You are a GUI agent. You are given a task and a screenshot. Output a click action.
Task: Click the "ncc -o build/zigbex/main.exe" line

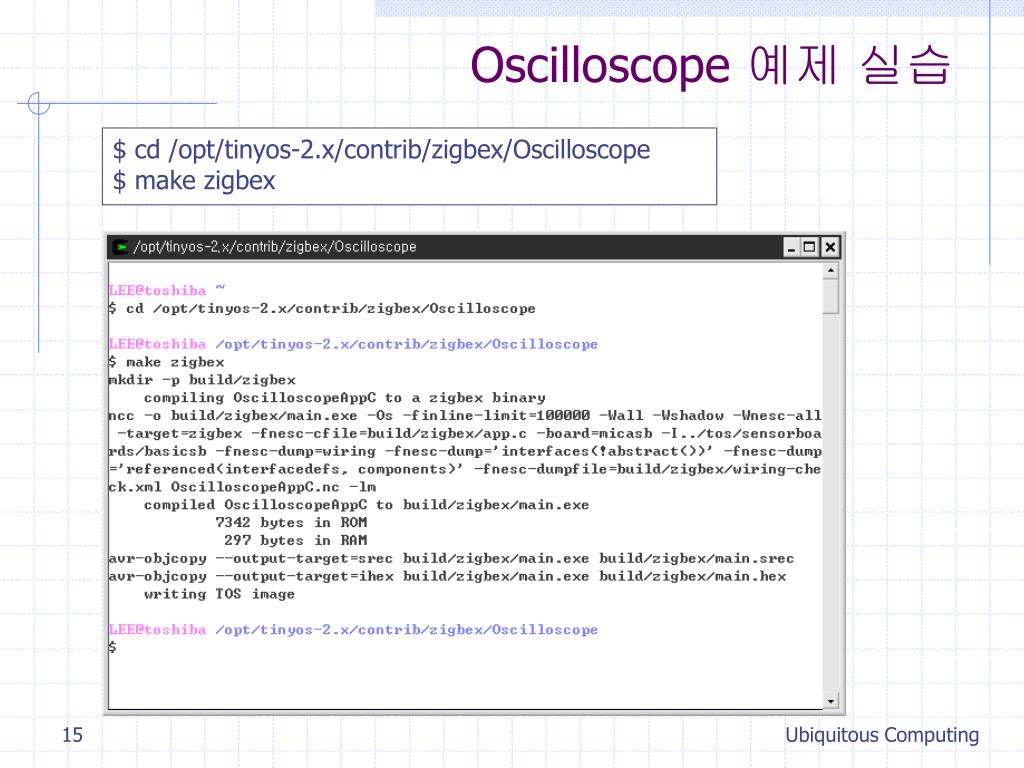coord(464,415)
